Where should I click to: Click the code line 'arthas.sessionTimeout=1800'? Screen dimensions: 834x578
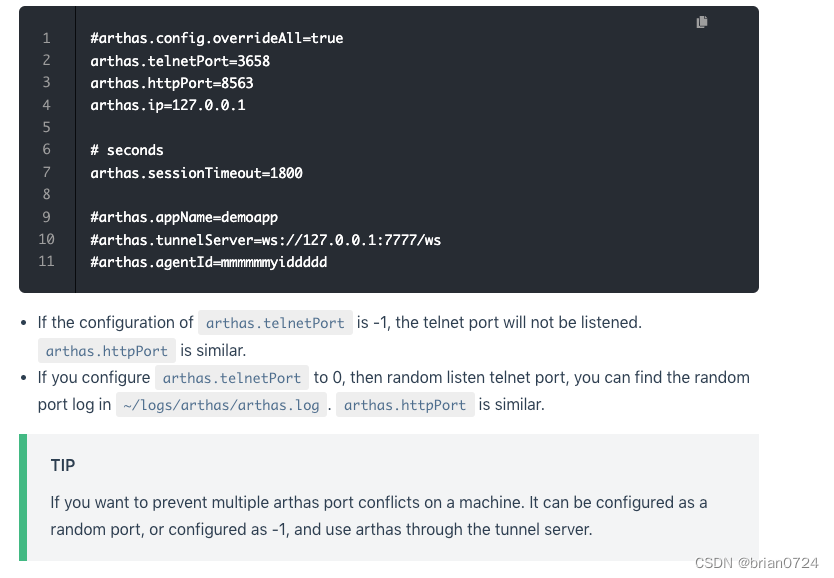pyautogui.click(x=196, y=173)
